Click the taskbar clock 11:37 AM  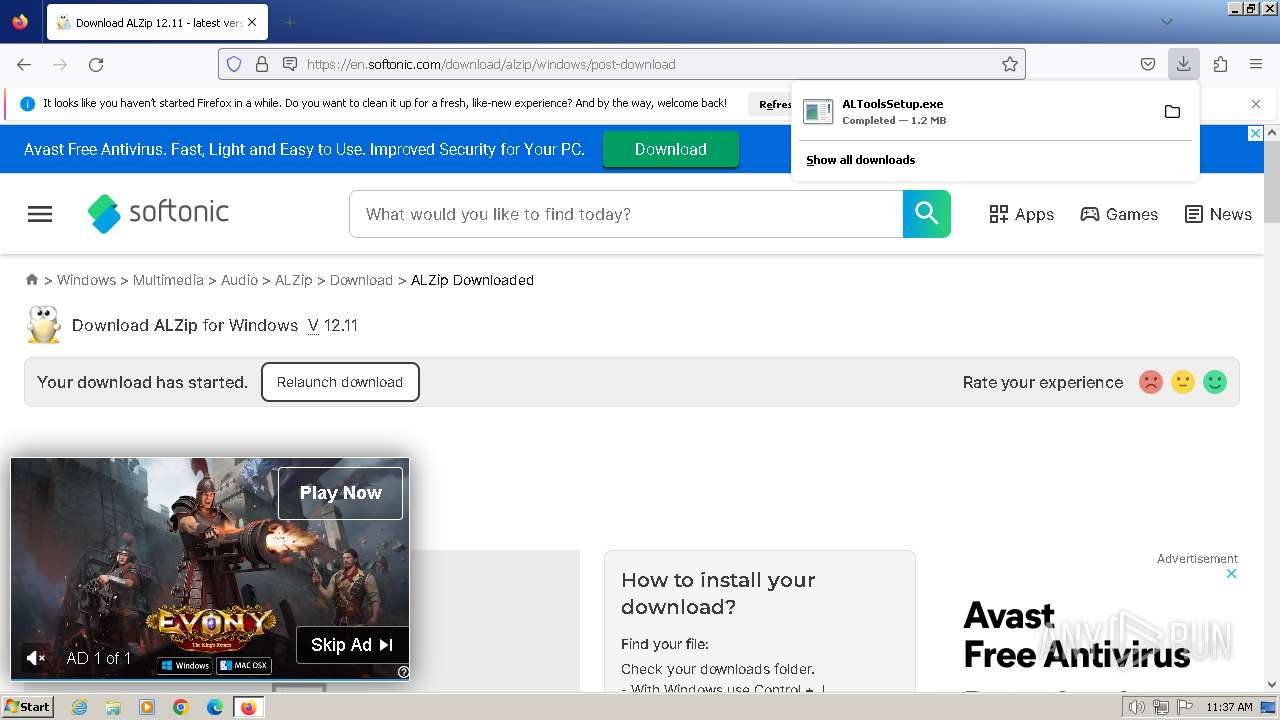click(x=1229, y=707)
